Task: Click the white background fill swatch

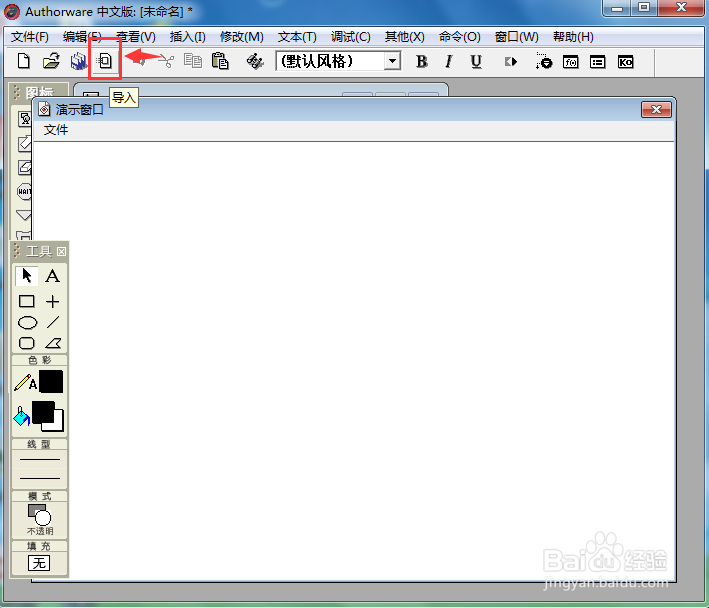Action: [59, 424]
